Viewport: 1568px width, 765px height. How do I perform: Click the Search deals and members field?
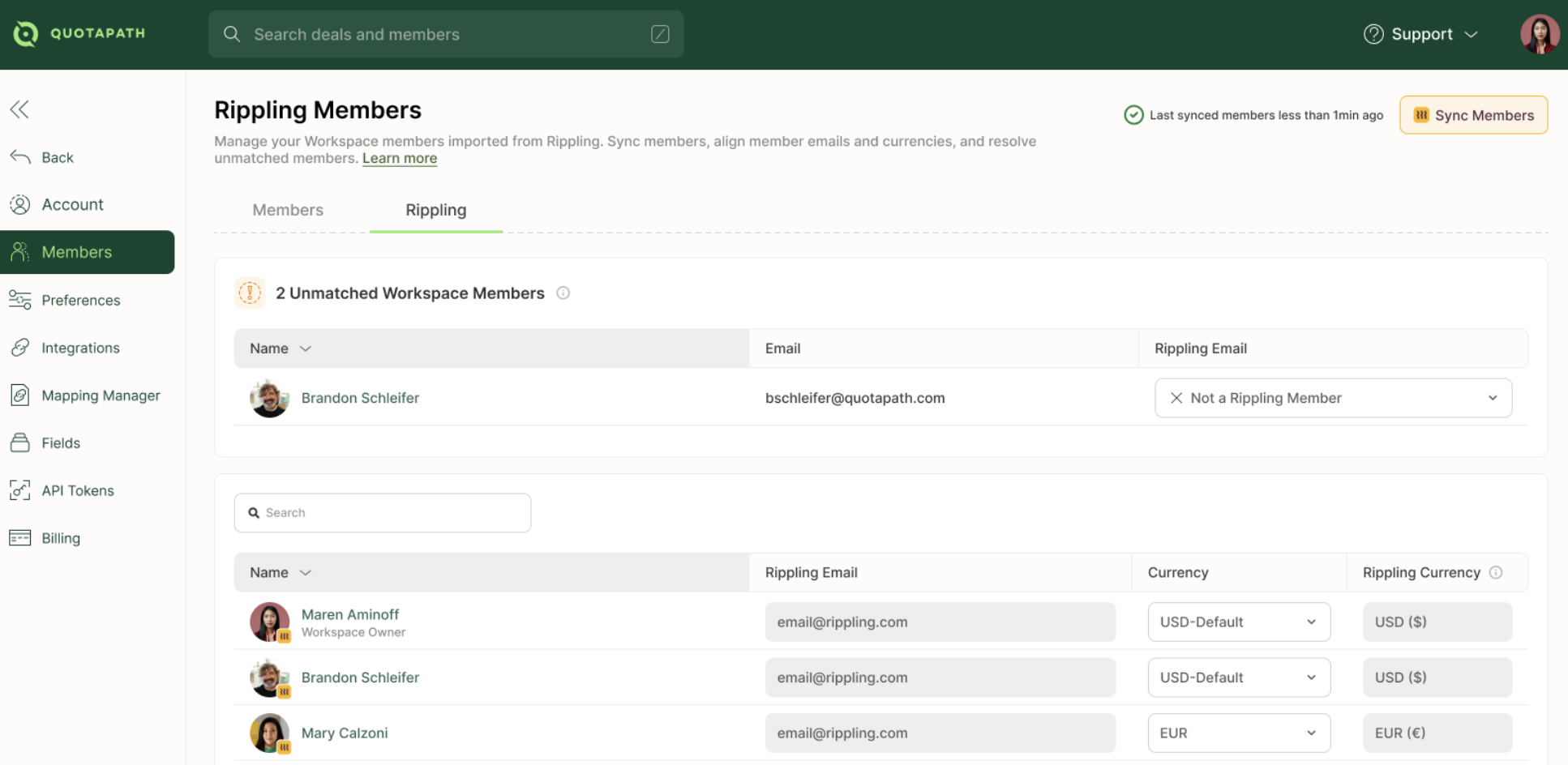(446, 34)
